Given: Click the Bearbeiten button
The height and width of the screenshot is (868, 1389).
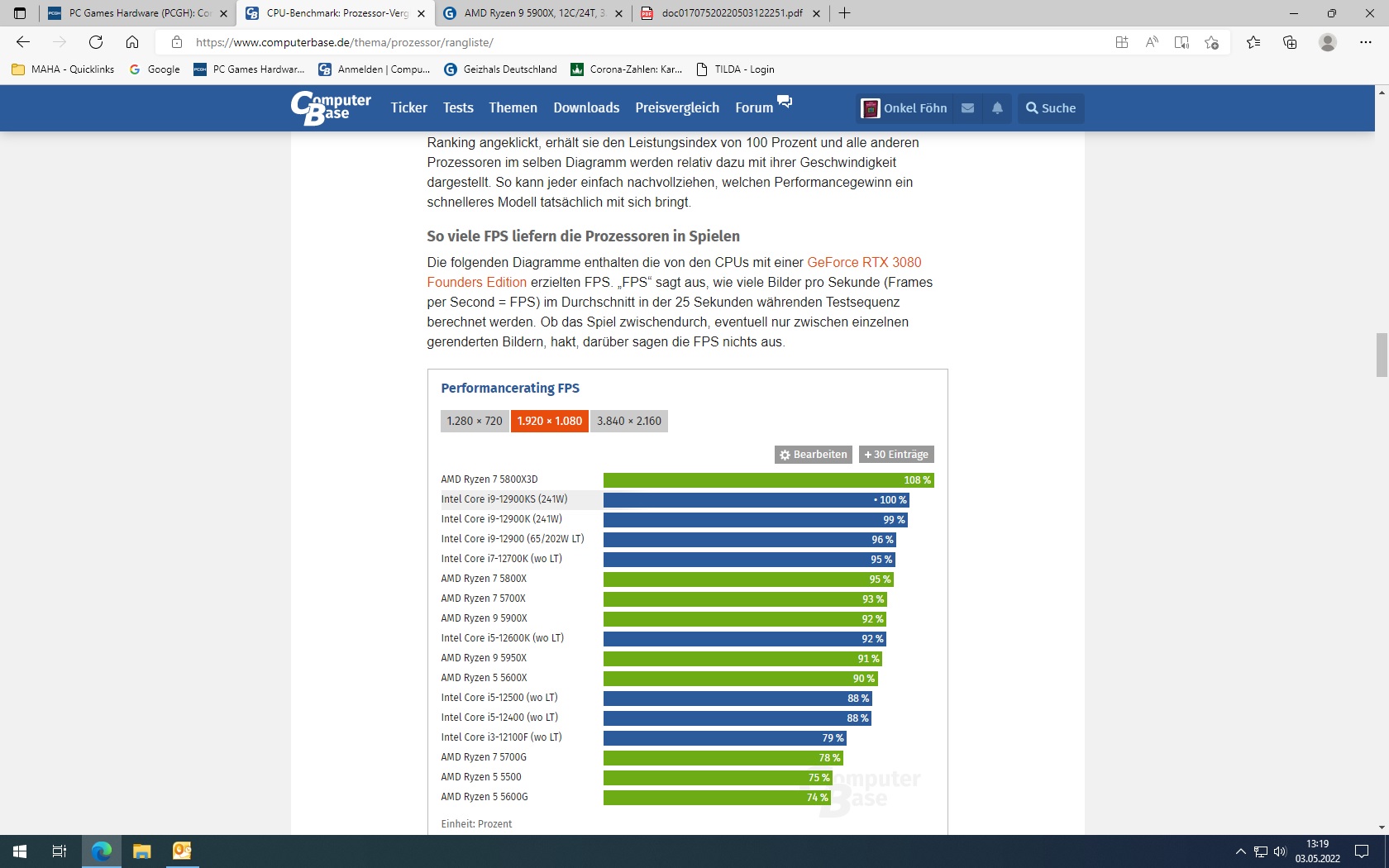Looking at the screenshot, I should click(814, 455).
